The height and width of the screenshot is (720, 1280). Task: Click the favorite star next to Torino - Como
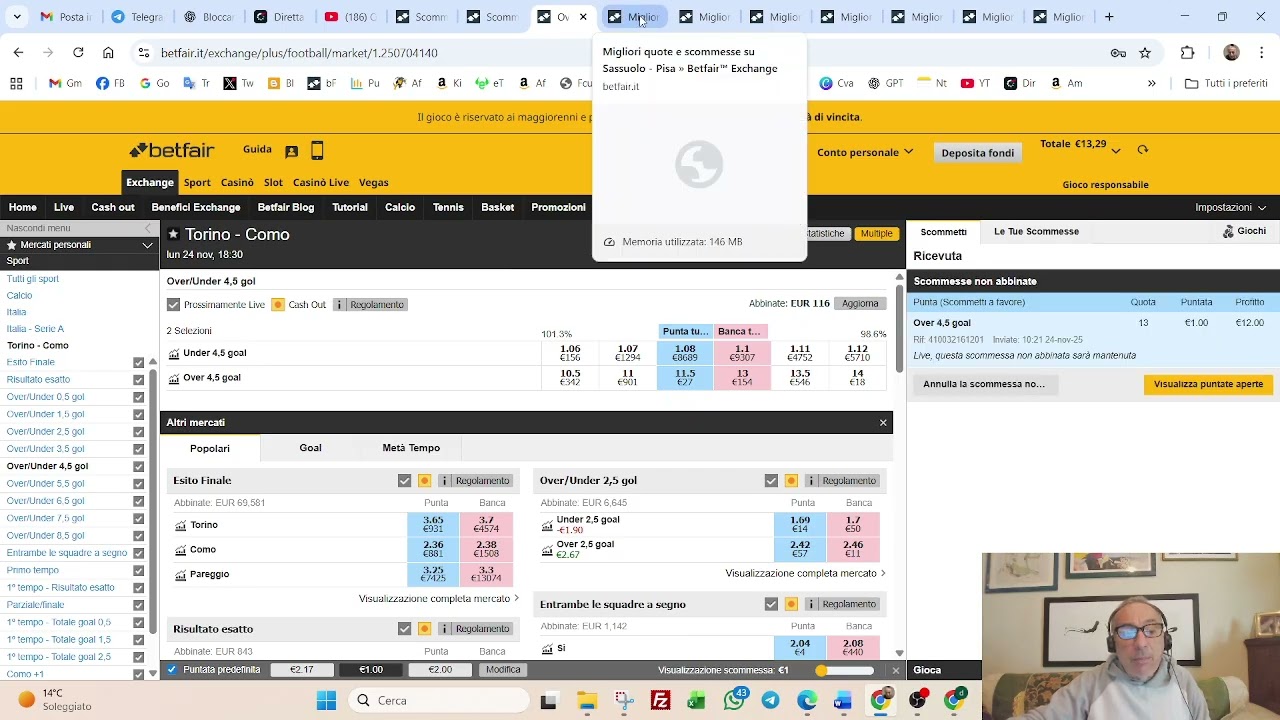173,234
